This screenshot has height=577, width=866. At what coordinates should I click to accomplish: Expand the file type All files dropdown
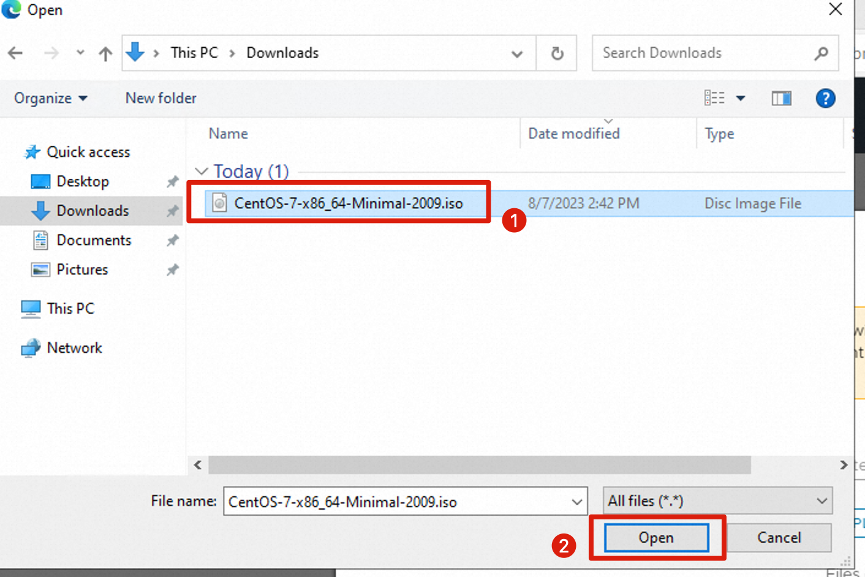tap(718, 501)
